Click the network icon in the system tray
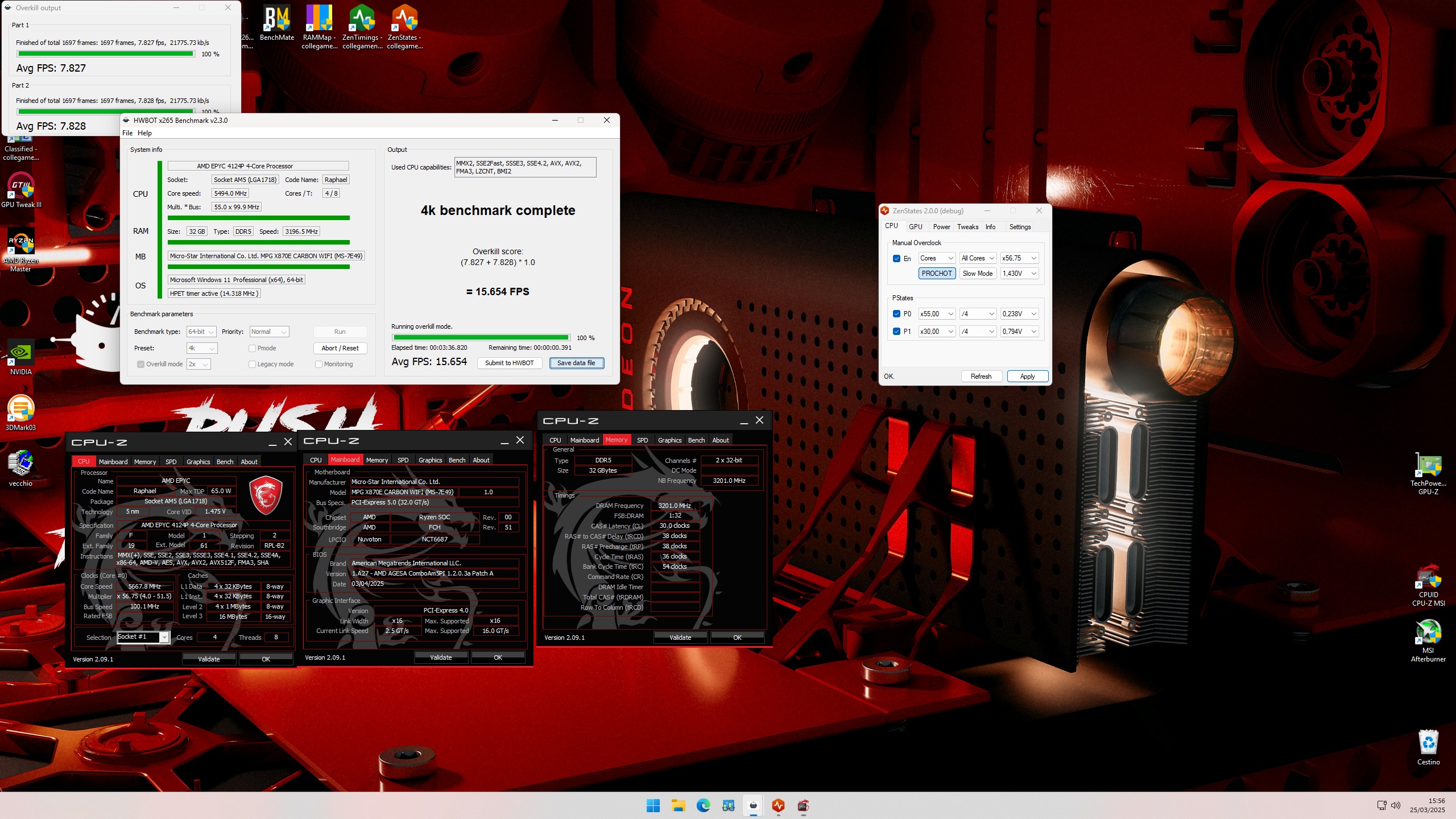 pyautogui.click(x=1381, y=805)
